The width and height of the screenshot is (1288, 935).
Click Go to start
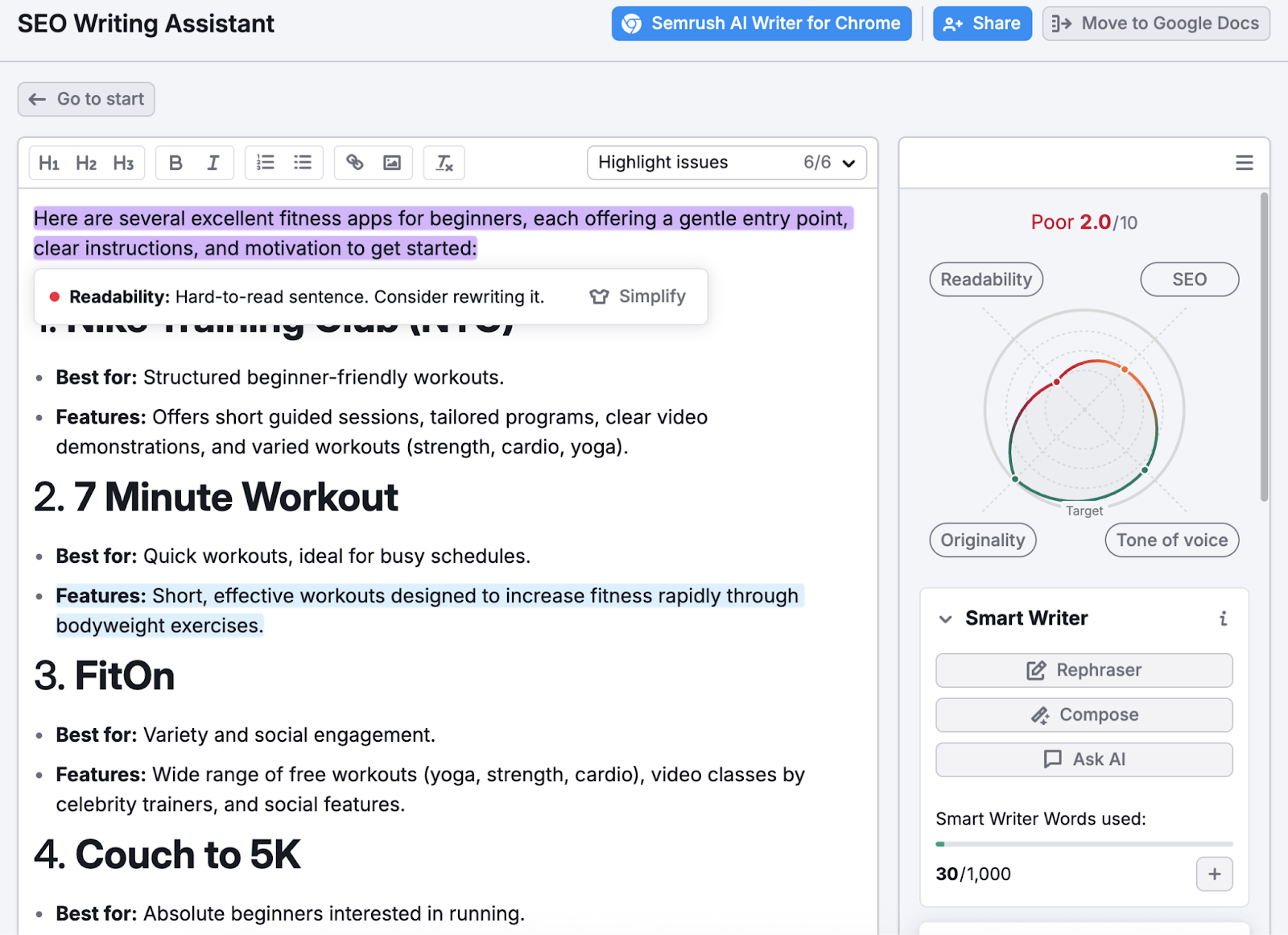[85, 98]
